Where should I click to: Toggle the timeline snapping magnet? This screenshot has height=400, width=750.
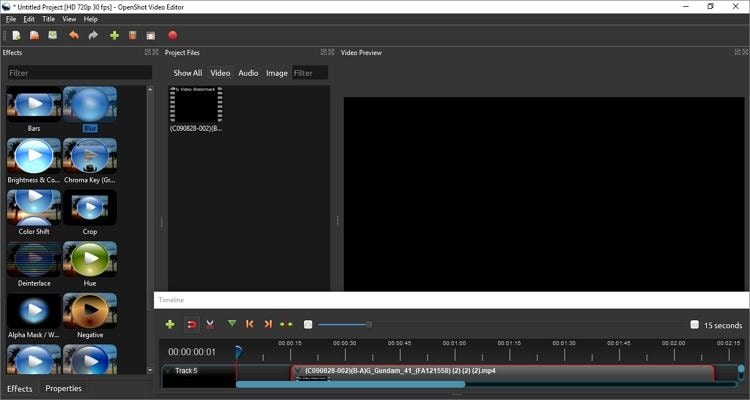click(x=191, y=324)
